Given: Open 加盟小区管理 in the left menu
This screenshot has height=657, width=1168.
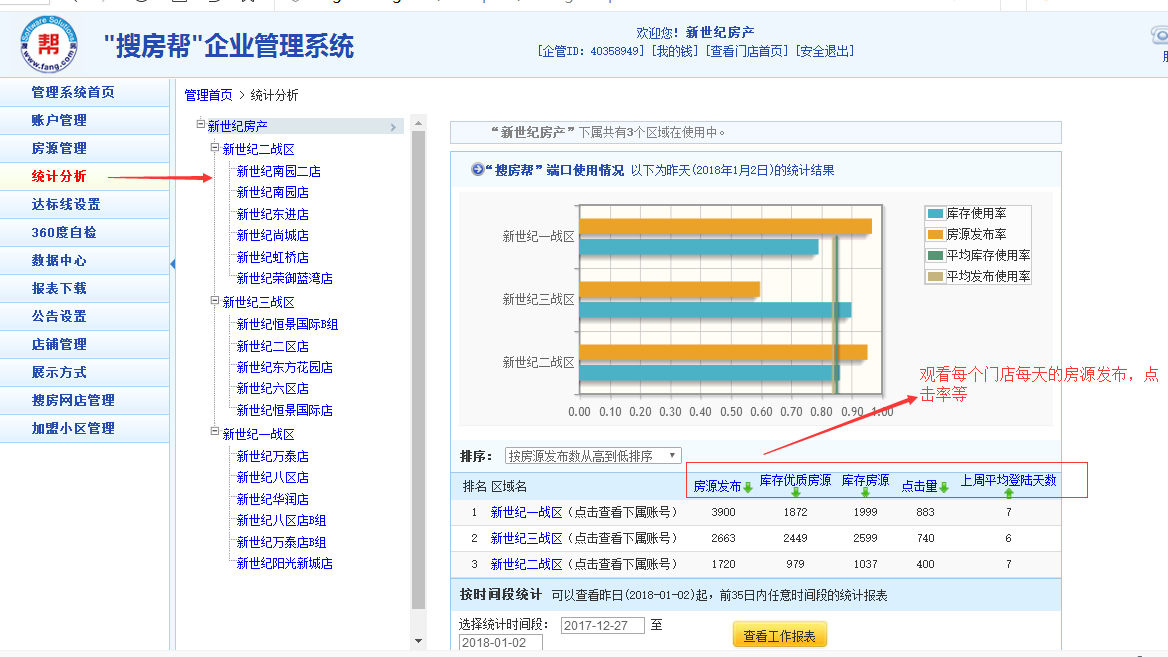Looking at the screenshot, I should click(x=73, y=428).
